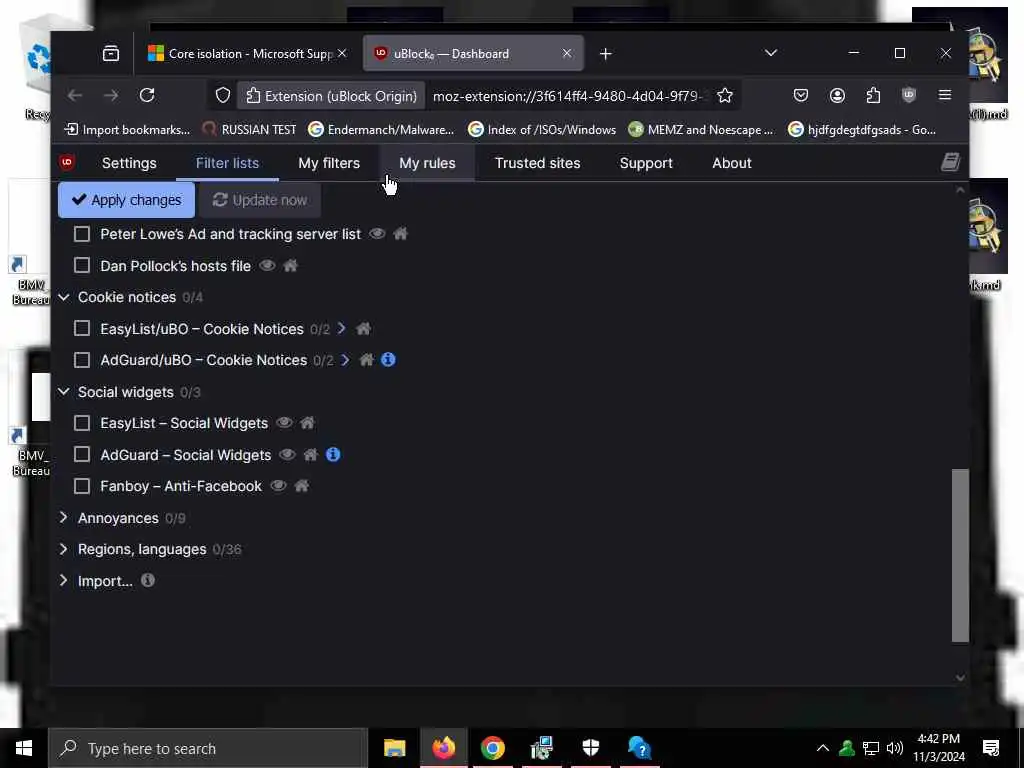View AdGuard Social Widgets list content
1024x768 pixels.
tap(287, 455)
